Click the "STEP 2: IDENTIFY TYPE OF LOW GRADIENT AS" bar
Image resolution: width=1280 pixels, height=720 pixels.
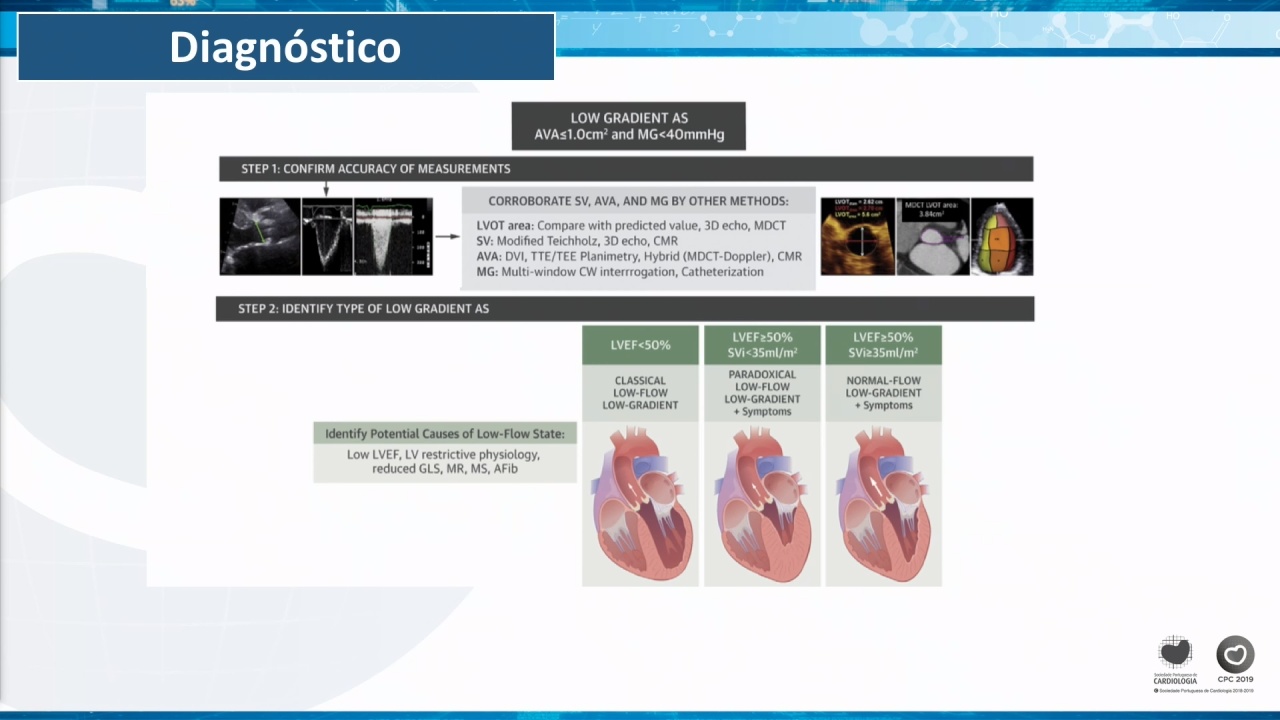tap(625, 309)
